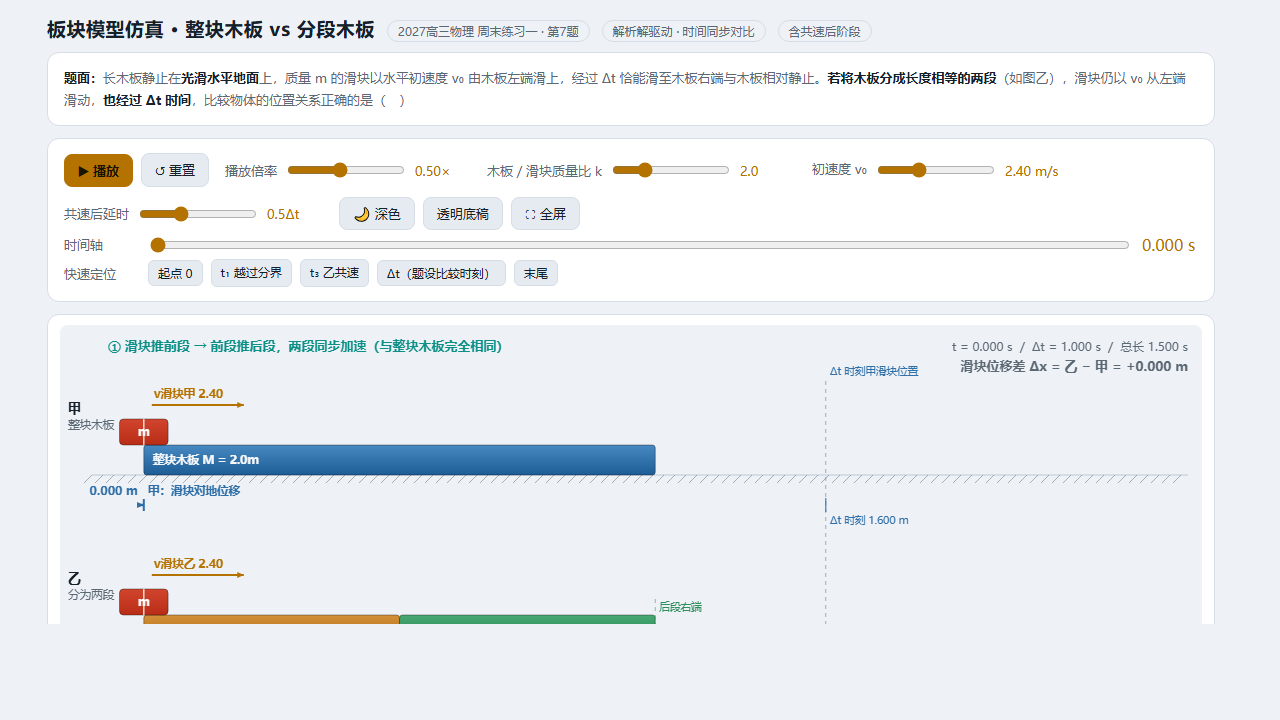The width and height of the screenshot is (1280, 720).
Task: Click stage caption ① 滑块推前段
Action: coord(305,346)
